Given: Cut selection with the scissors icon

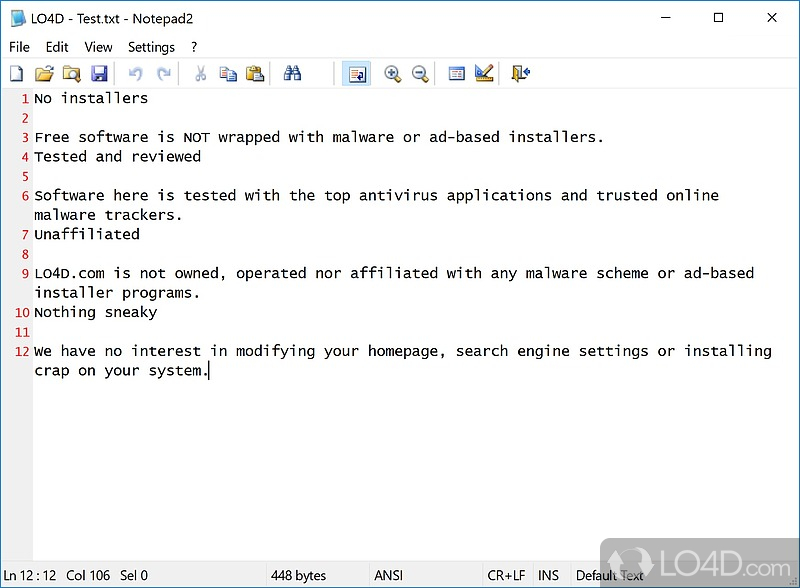Looking at the screenshot, I should point(201,74).
